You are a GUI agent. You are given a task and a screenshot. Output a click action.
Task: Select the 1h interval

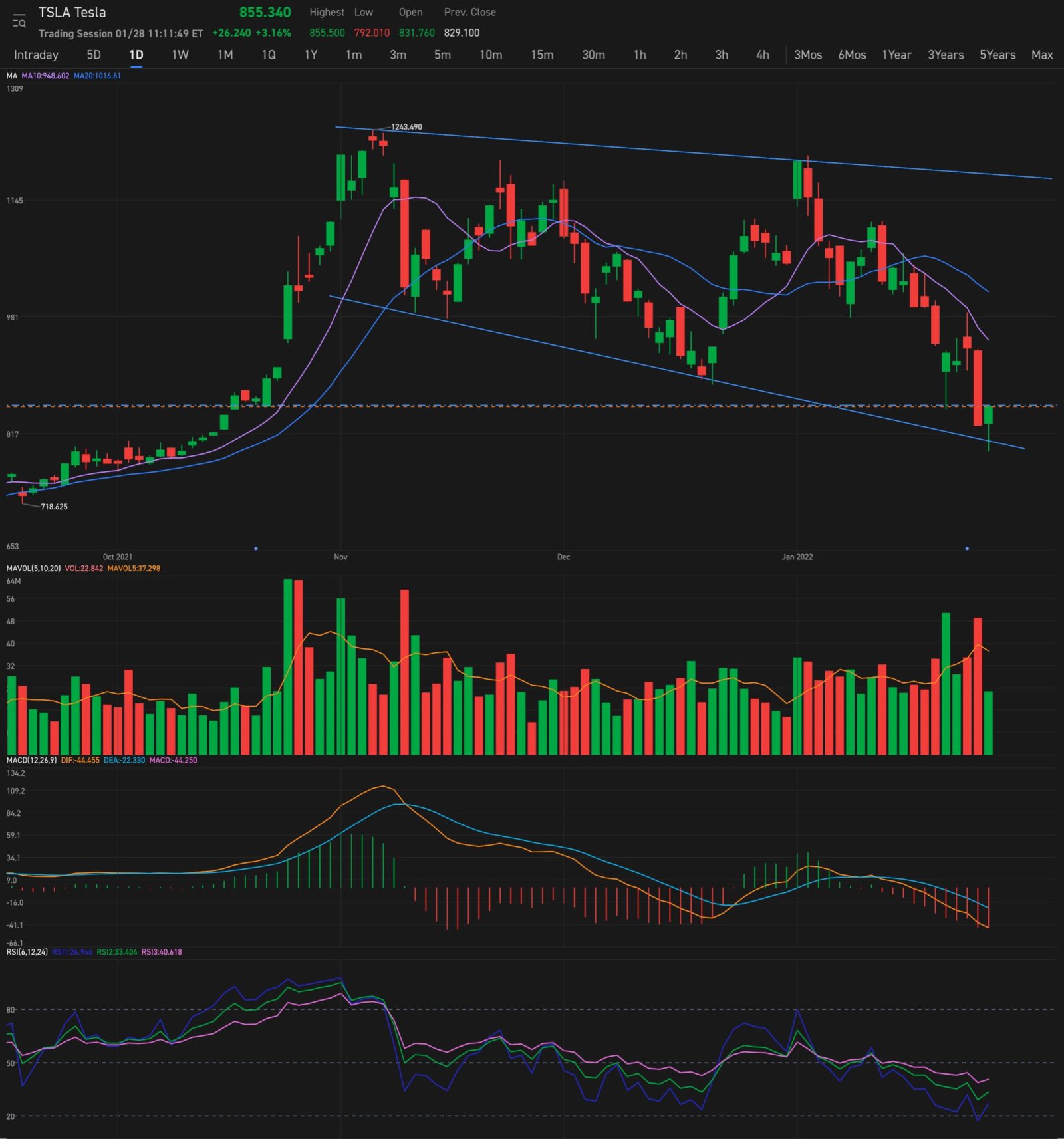tap(640, 55)
